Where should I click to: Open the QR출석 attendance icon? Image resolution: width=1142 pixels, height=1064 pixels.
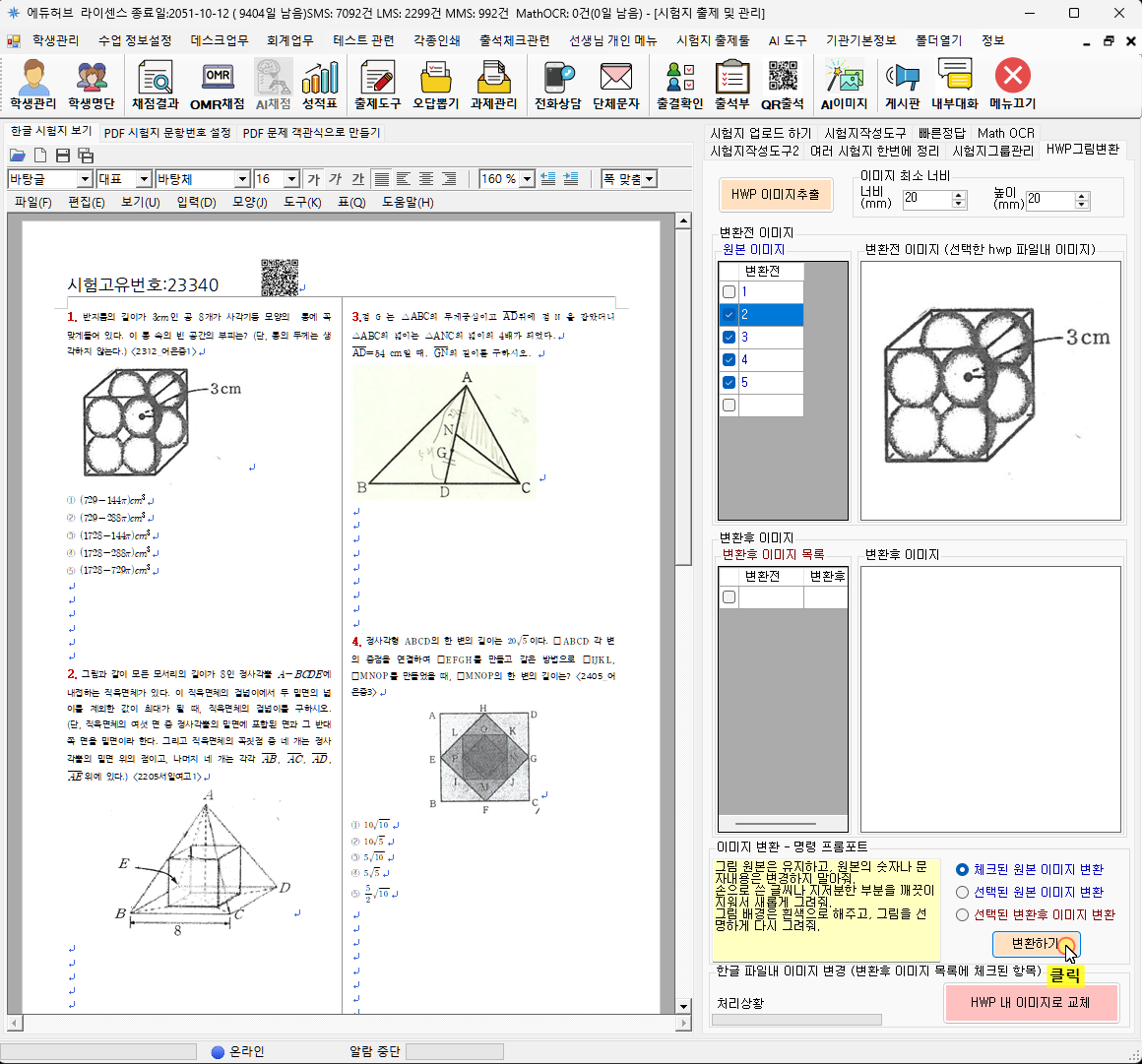point(783,85)
